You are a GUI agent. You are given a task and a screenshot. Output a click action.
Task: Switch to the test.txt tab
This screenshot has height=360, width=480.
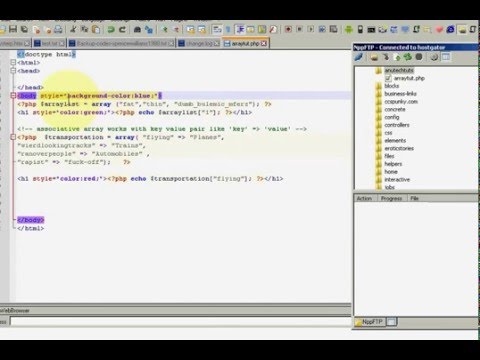49,43
